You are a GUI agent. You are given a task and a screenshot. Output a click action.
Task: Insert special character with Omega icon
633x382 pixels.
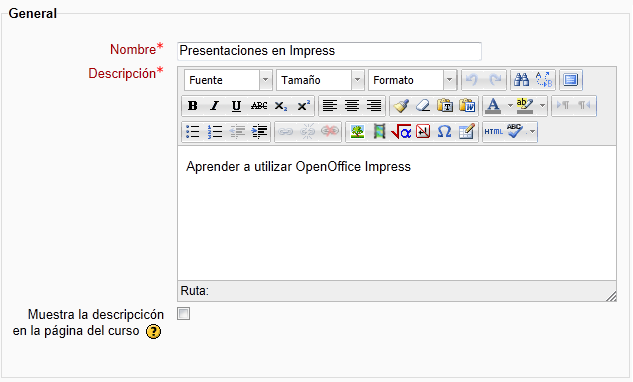444,132
